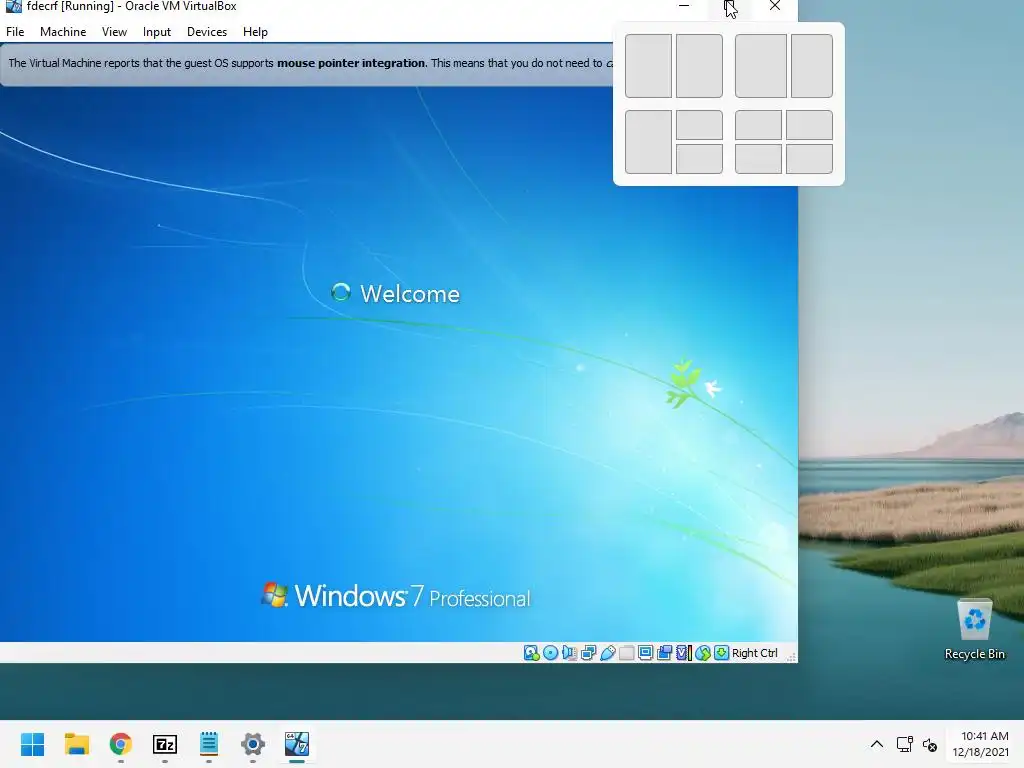This screenshot has width=1024, height=768.
Task: Click the VirtualBox VM taskbar icon
Action: [x=296, y=744]
